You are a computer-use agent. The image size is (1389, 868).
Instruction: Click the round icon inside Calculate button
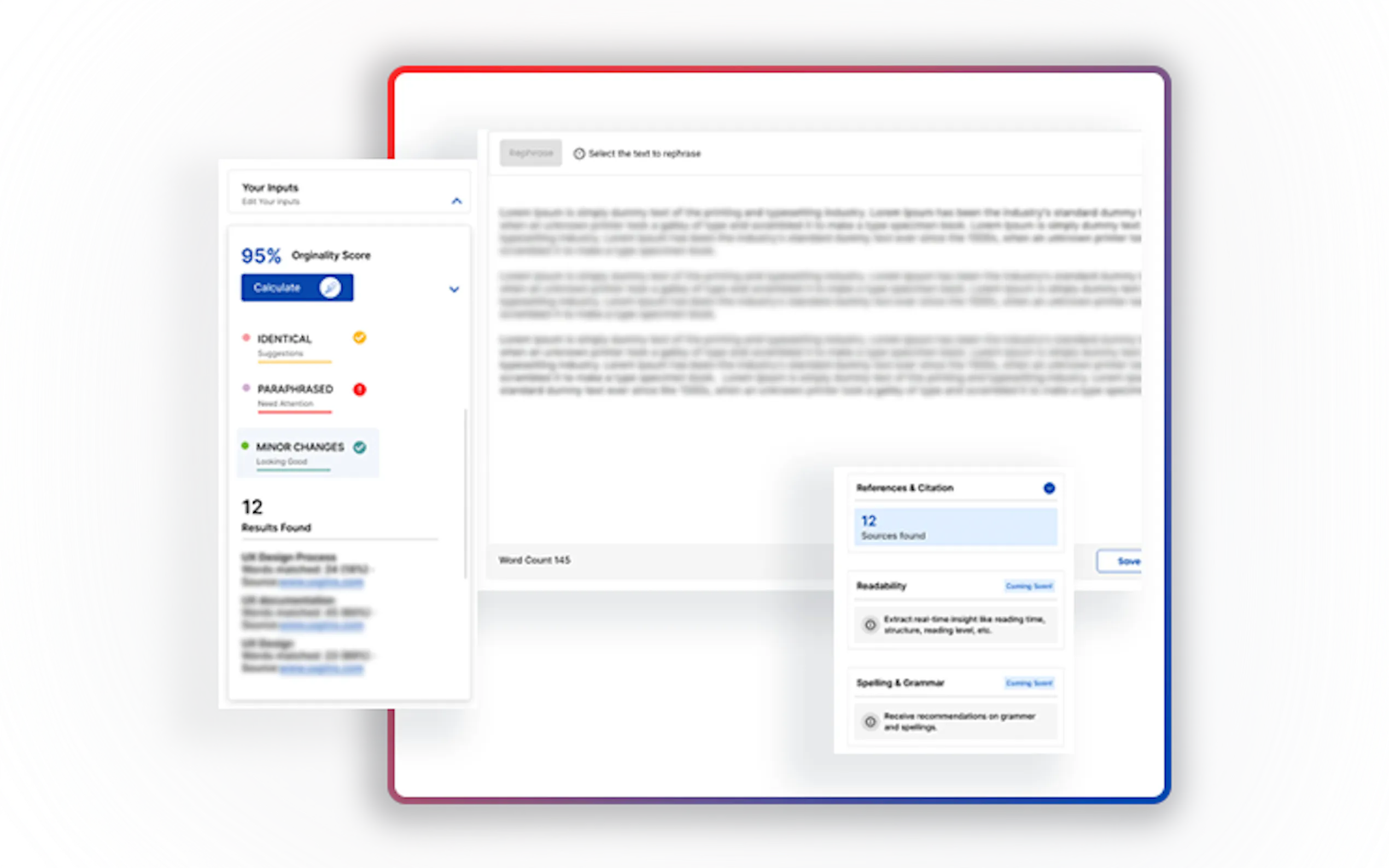click(x=330, y=288)
